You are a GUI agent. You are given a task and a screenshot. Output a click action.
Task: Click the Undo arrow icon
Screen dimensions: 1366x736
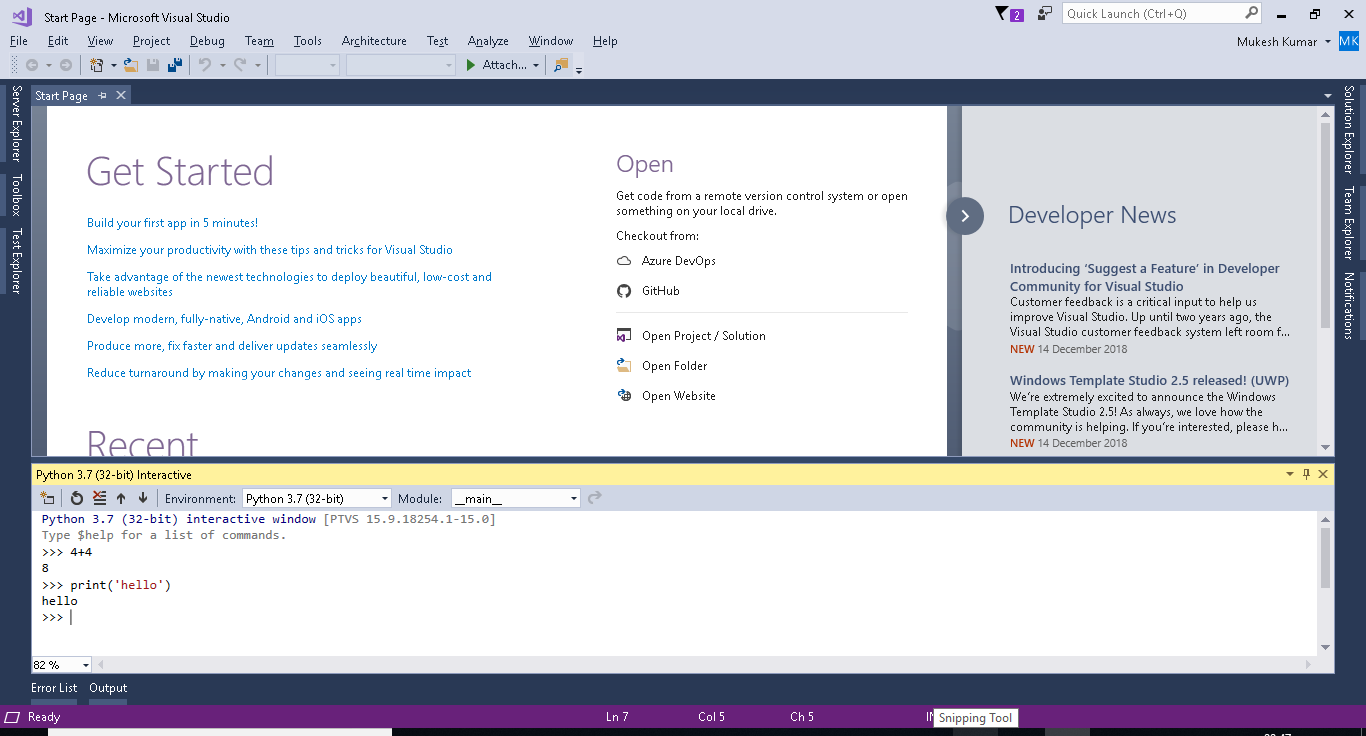point(205,65)
